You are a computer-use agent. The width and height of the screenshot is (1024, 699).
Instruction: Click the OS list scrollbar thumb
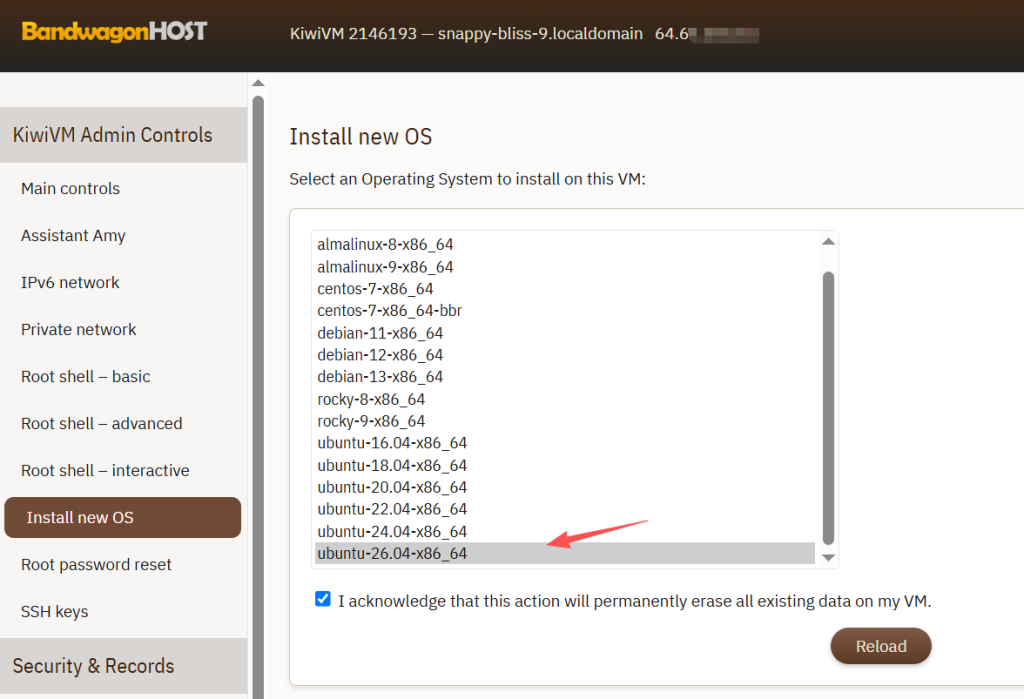coord(828,408)
